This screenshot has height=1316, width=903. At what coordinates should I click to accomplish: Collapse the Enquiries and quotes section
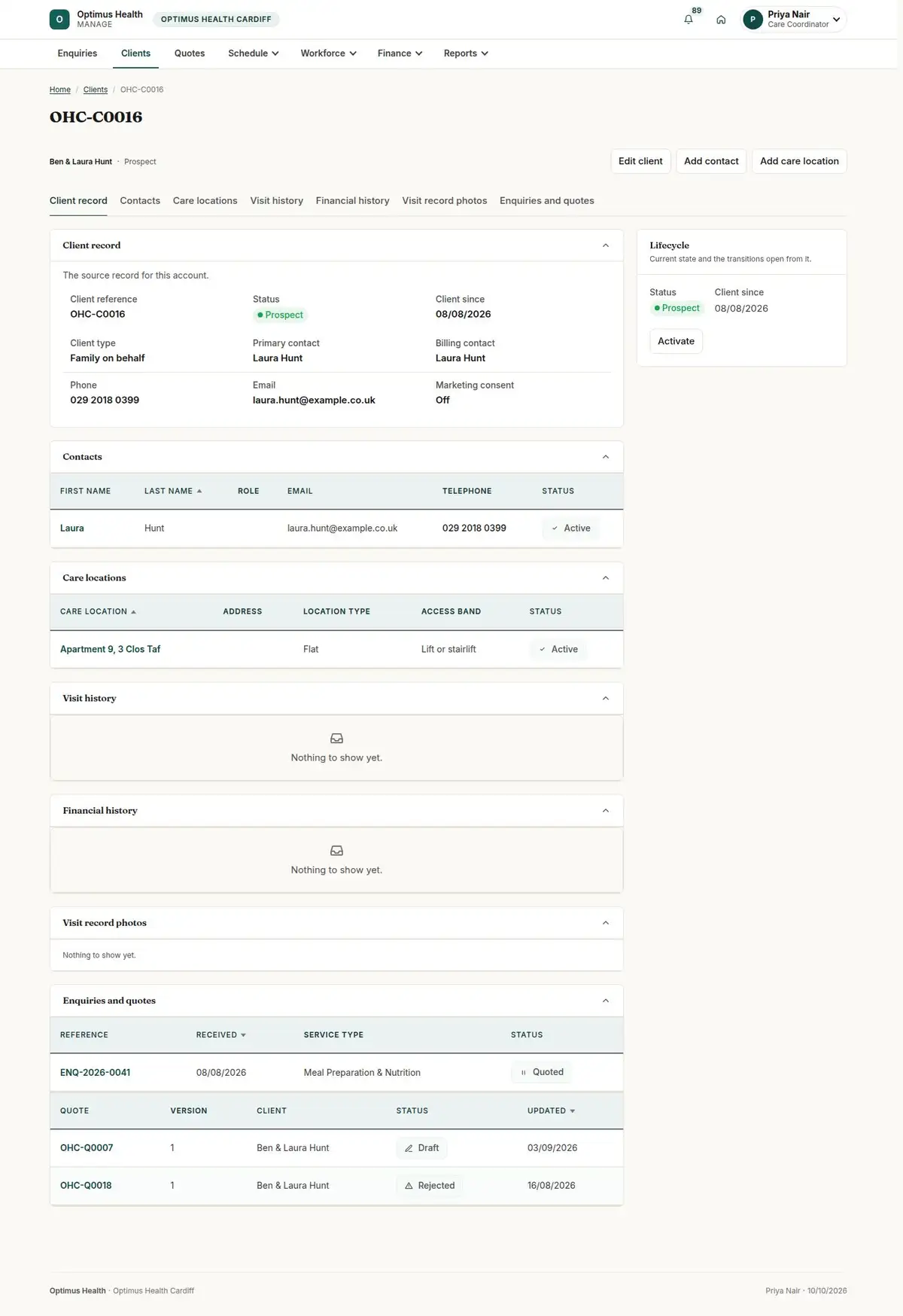tap(606, 1001)
